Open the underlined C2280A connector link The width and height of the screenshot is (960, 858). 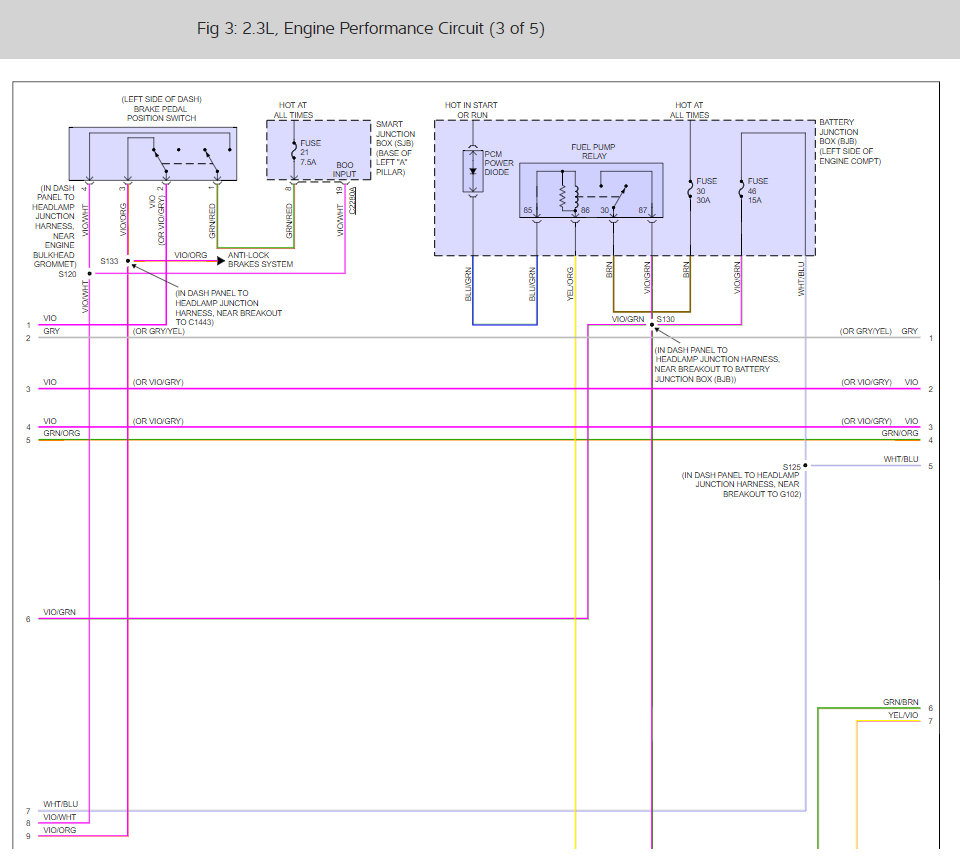pos(352,201)
